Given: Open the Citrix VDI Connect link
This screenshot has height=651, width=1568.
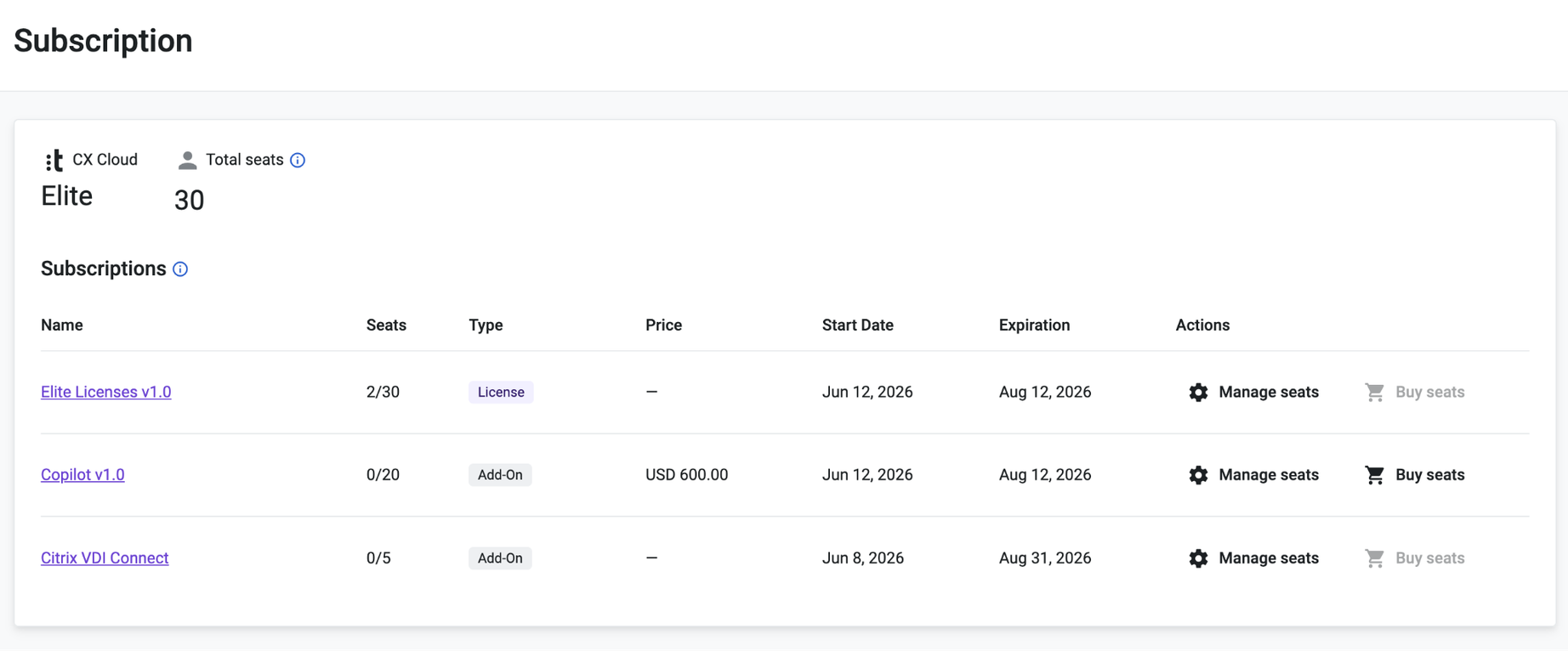Looking at the screenshot, I should (x=105, y=558).
